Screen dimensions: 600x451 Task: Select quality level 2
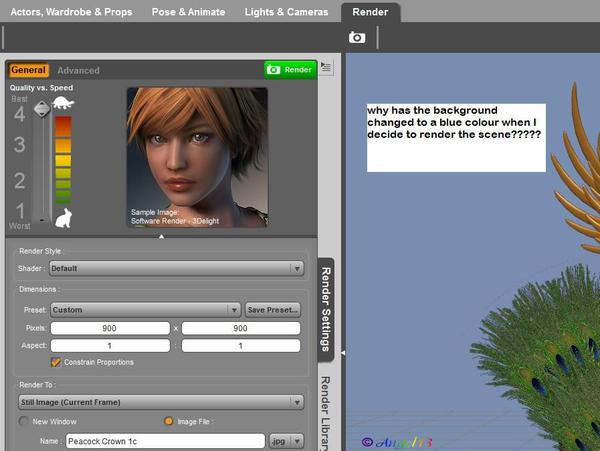coord(20,181)
